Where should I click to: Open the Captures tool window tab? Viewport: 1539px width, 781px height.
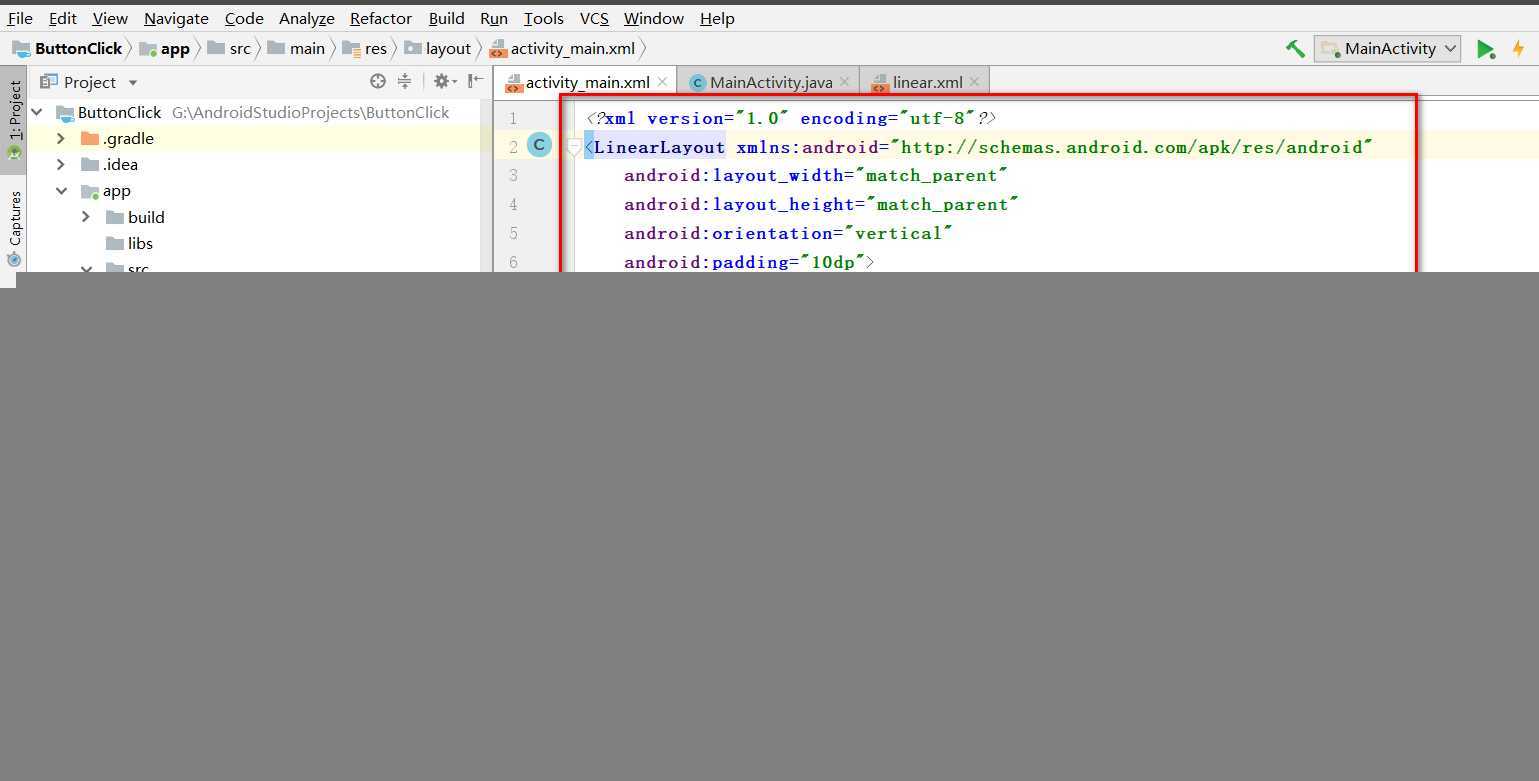[x=14, y=228]
